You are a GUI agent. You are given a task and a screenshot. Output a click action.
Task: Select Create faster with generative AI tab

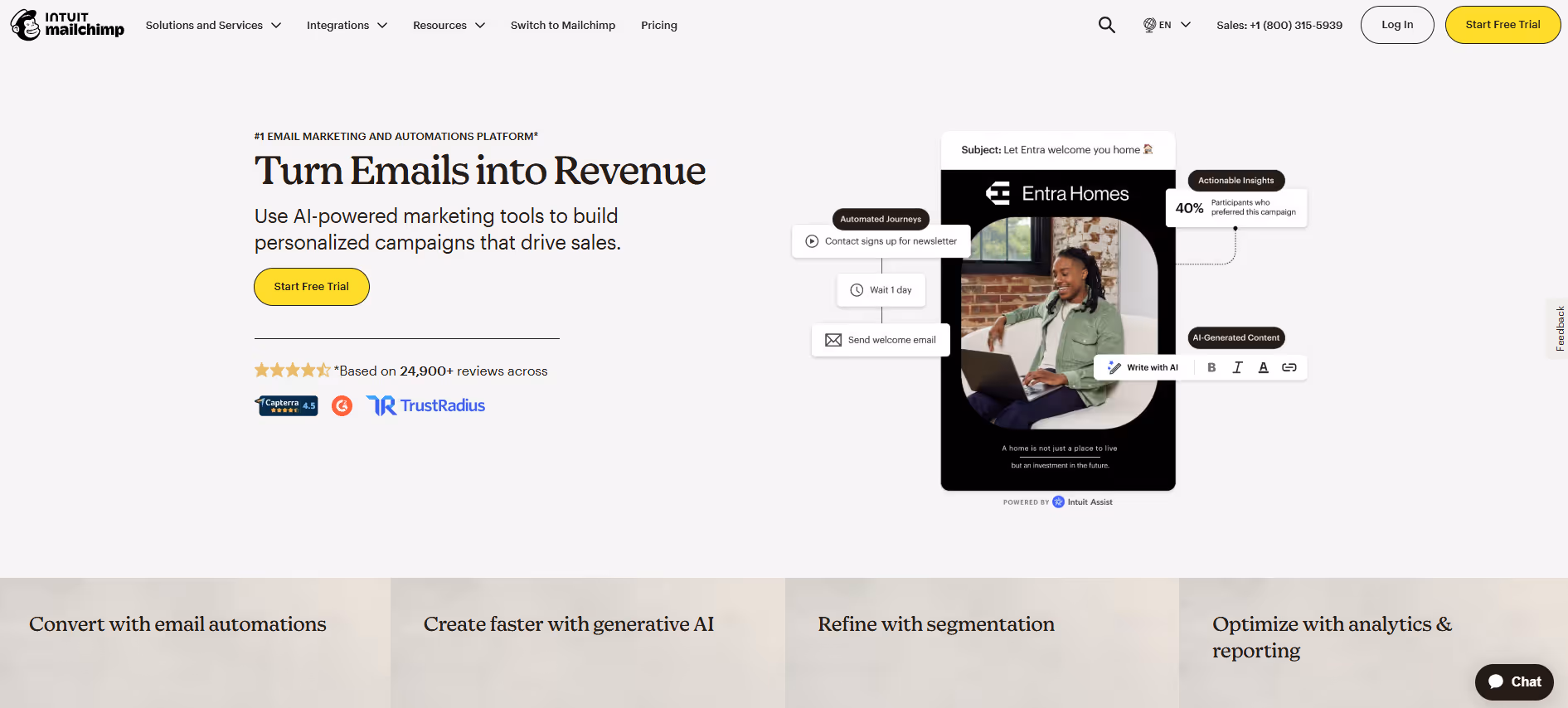coord(588,643)
